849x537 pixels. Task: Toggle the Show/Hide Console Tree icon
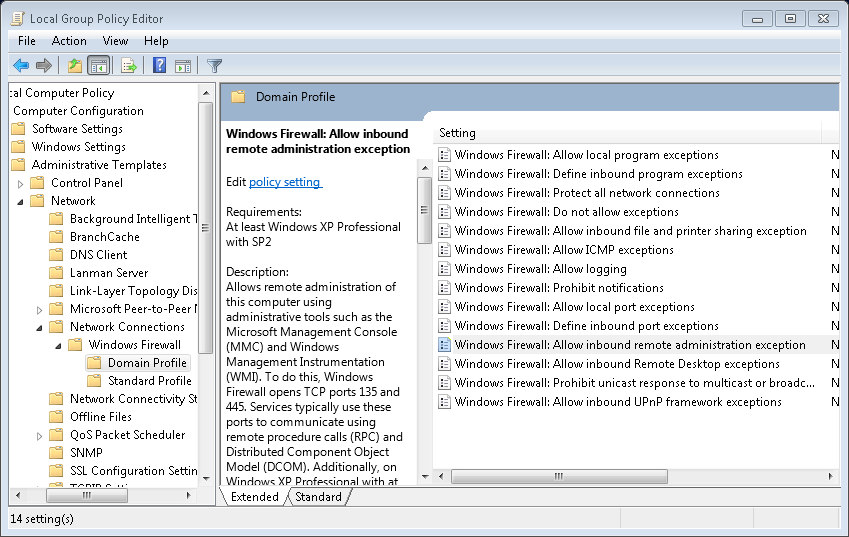[x=99, y=66]
